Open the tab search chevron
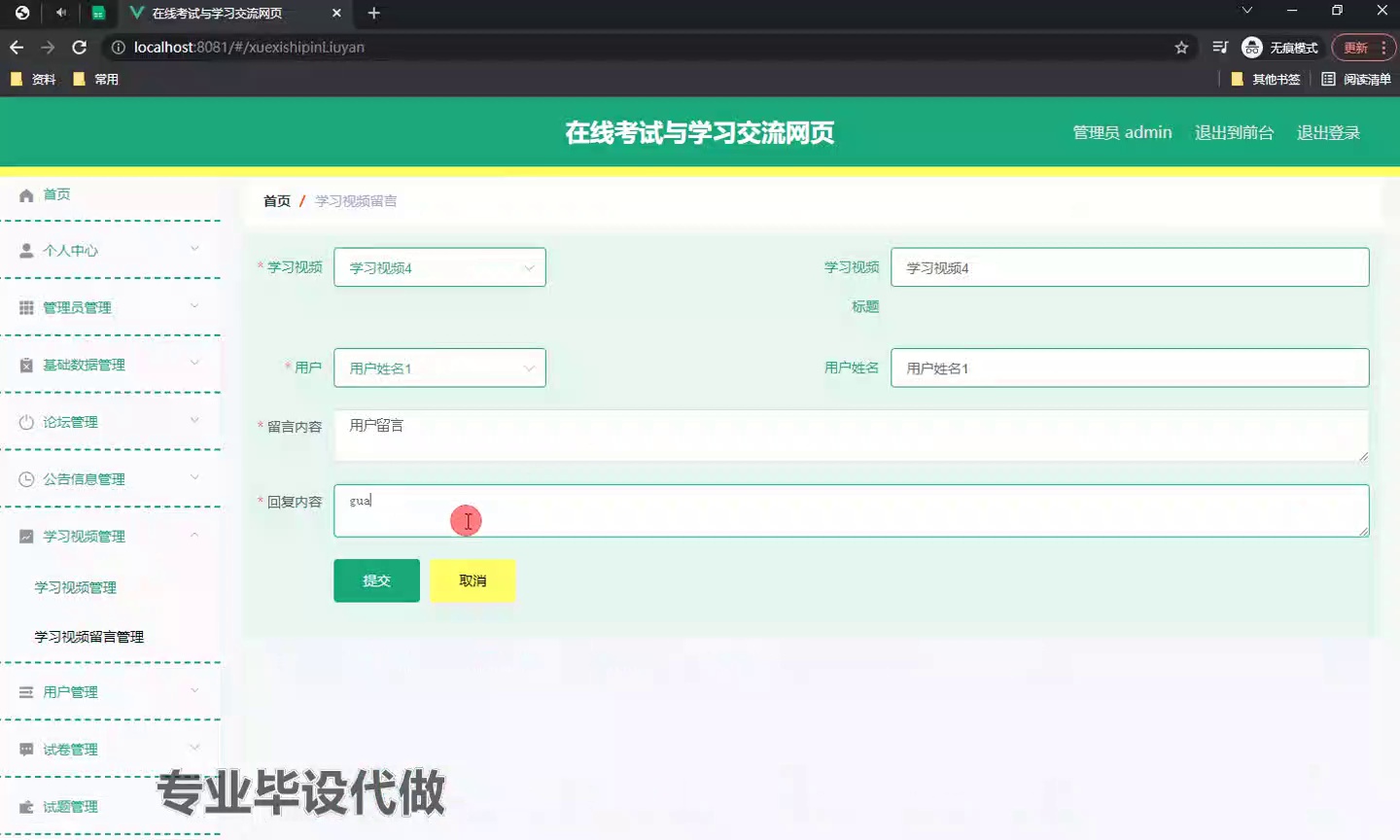Viewport: 1400px width, 840px height. click(x=1247, y=11)
